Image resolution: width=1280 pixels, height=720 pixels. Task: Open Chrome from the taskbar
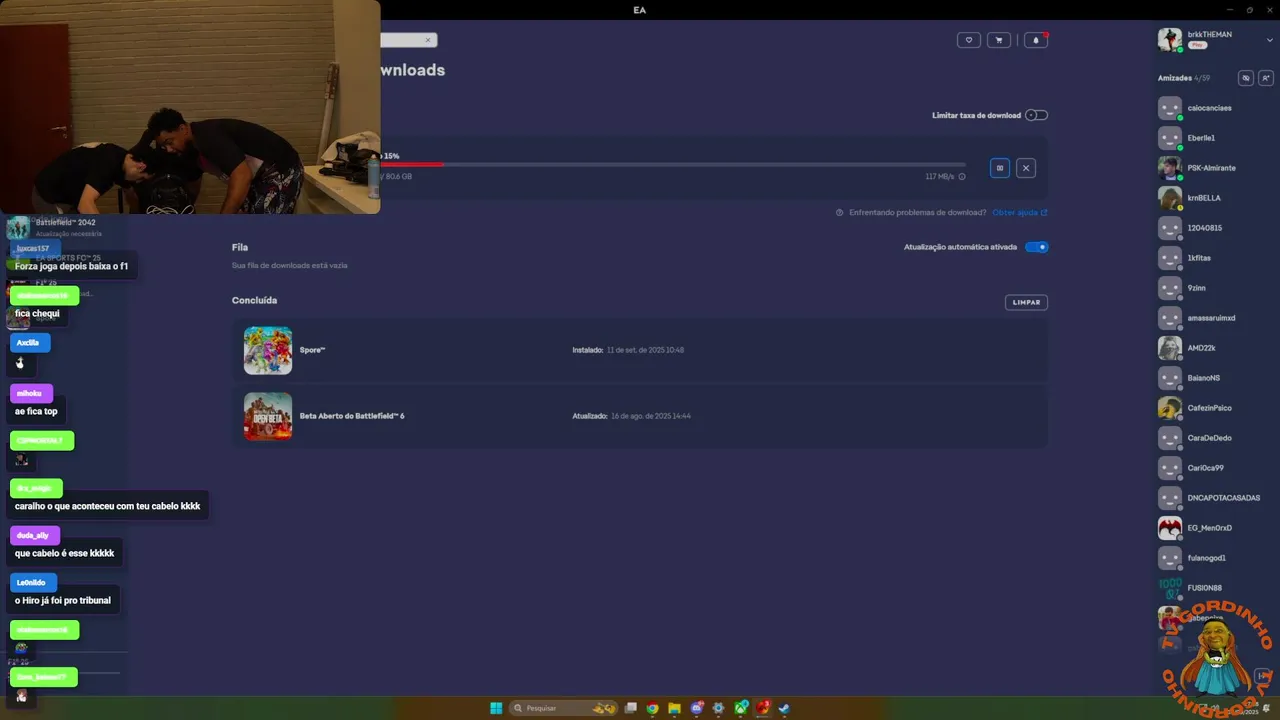click(652, 708)
